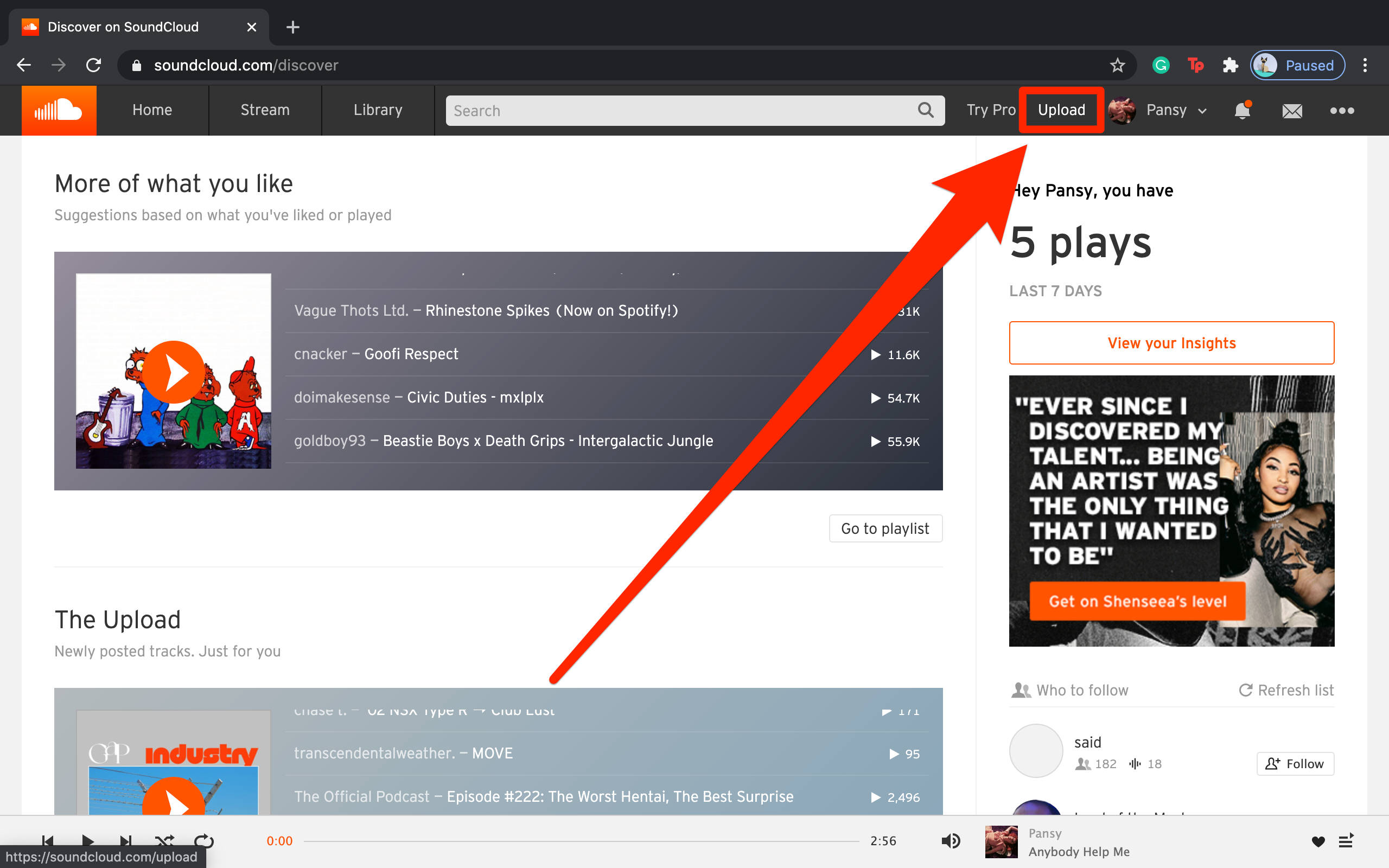Open the messages envelope icon
1389x868 pixels.
[x=1291, y=110]
